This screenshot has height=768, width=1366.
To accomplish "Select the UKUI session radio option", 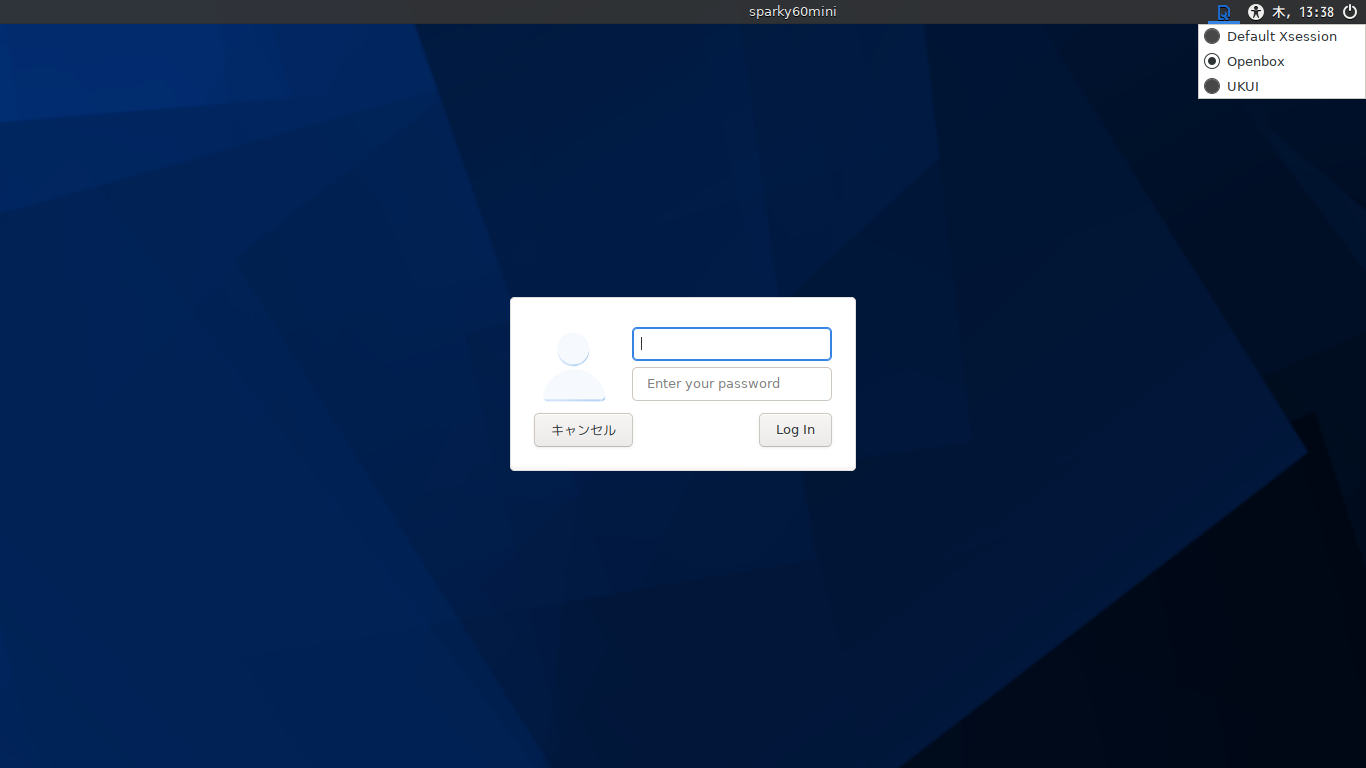I will point(1281,86).
